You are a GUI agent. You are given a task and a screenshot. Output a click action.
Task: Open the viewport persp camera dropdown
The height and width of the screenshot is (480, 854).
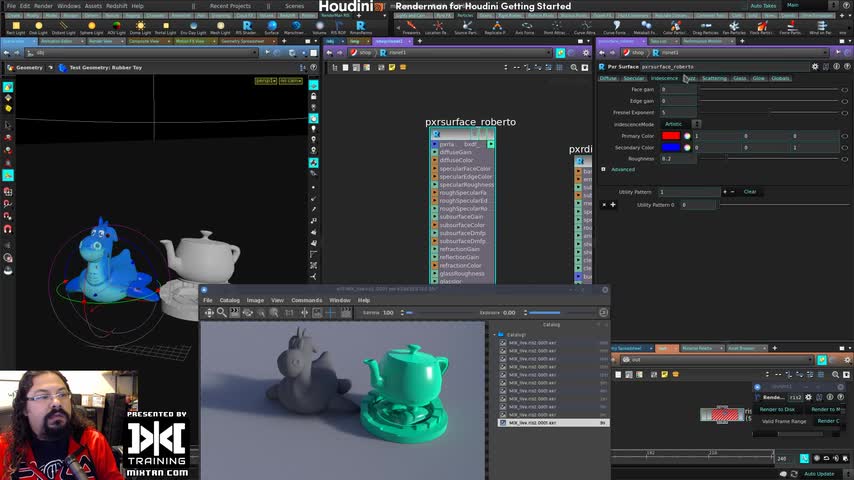(x=265, y=81)
